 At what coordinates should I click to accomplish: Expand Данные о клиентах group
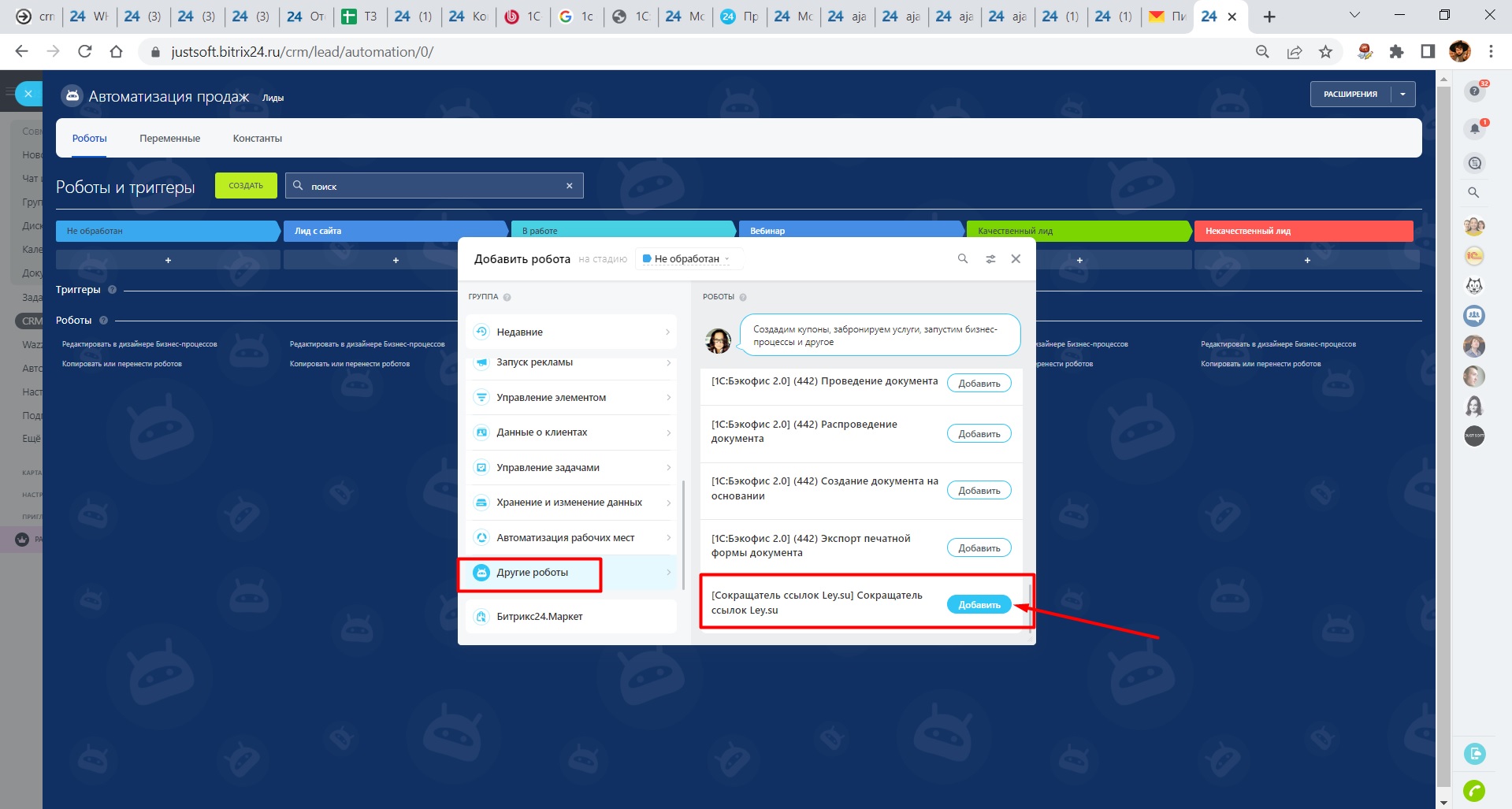(571, 432)
